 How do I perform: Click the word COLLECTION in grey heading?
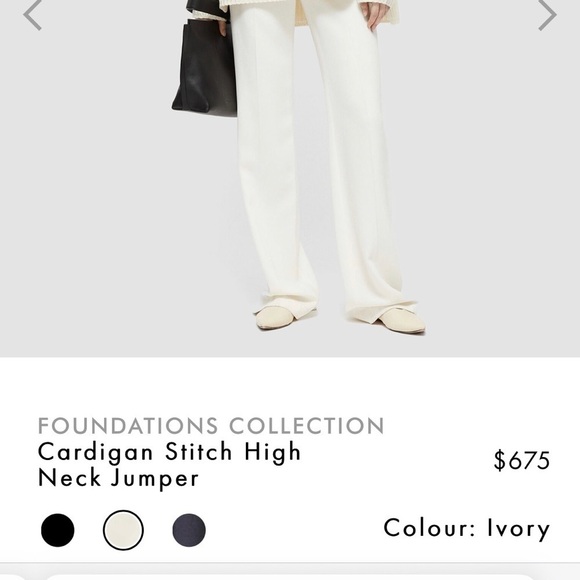point(307,425)
